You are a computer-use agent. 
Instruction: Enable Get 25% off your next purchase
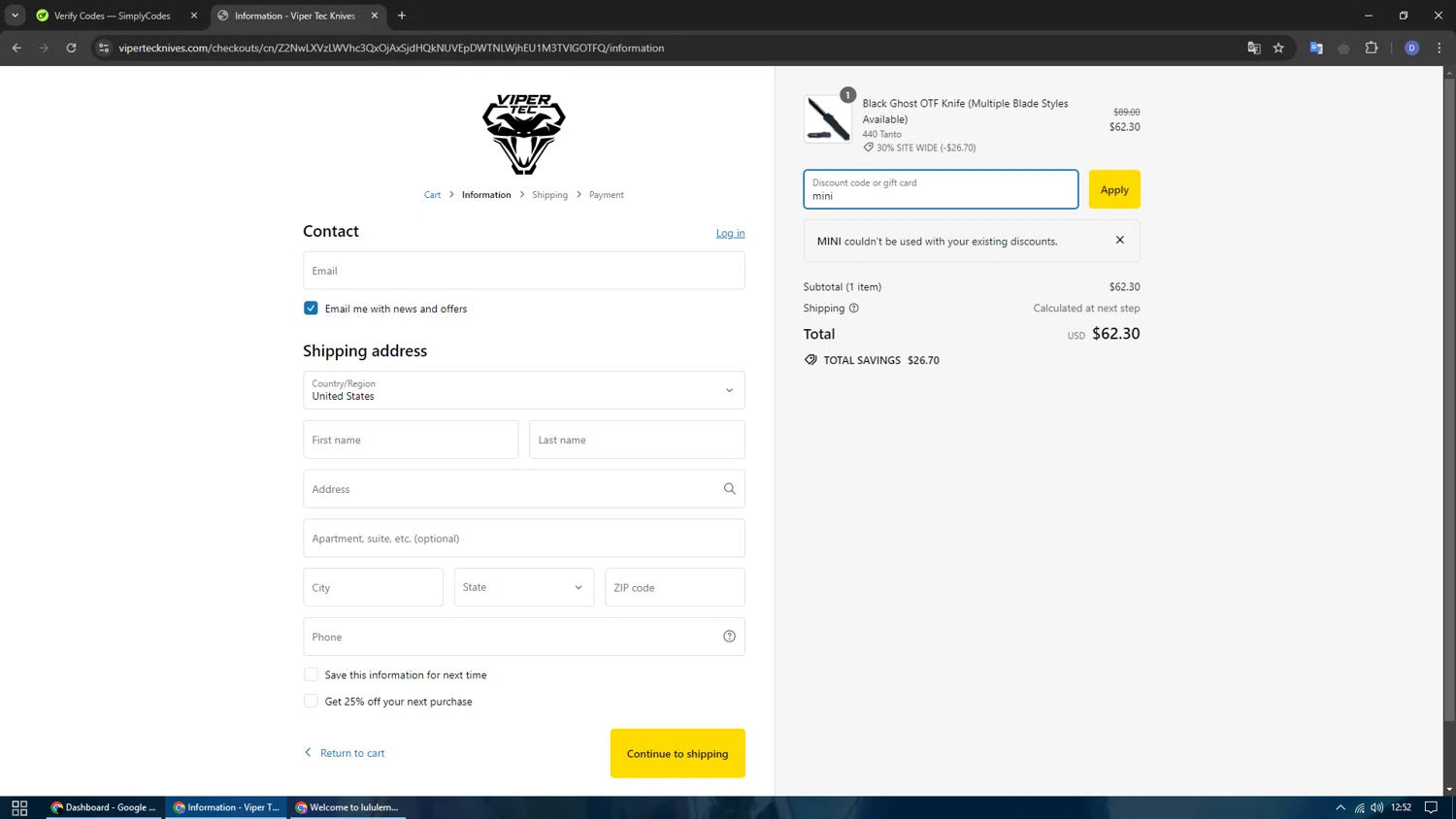pos(311,702)
